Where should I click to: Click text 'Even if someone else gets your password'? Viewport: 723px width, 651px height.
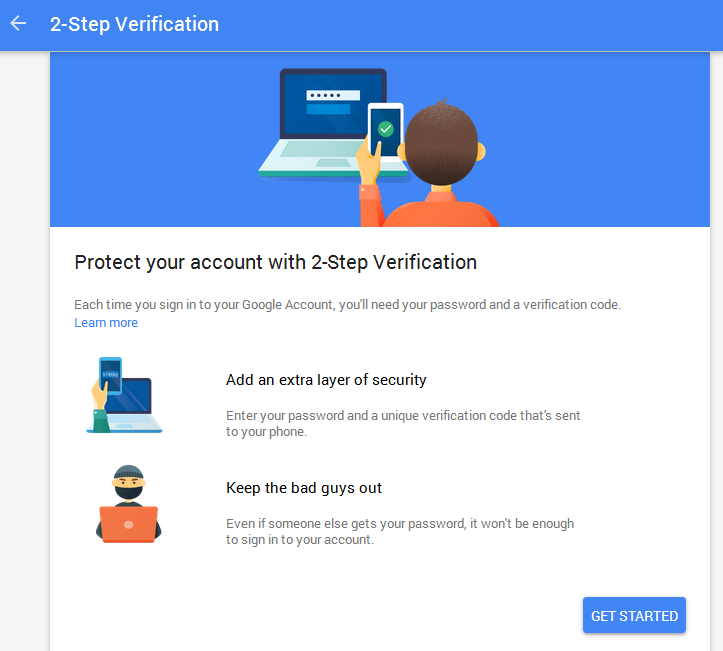click(346, 524)
